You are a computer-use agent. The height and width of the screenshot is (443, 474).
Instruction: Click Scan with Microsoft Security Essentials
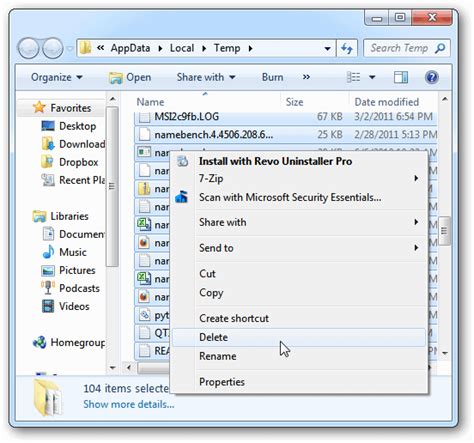[299, 197]
